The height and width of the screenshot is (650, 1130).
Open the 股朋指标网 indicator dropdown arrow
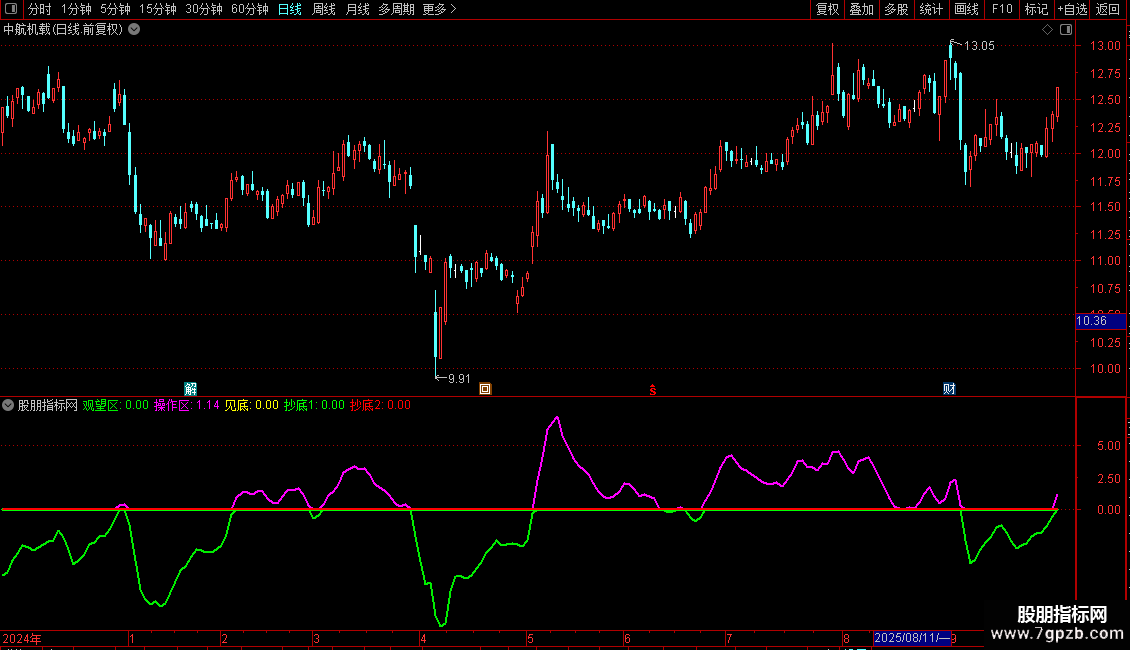8,405
